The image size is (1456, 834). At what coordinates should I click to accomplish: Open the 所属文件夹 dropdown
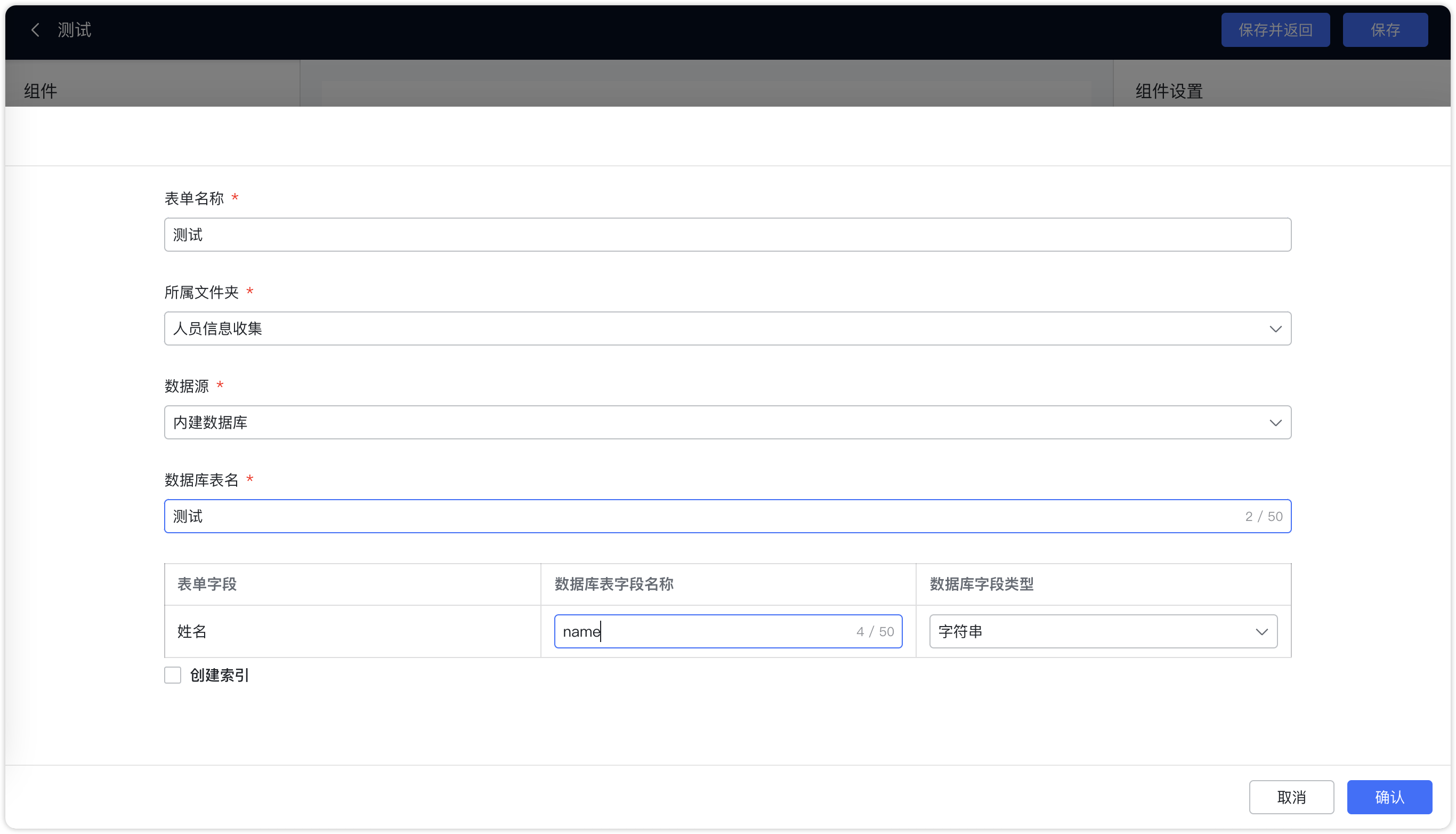[x=727, y=329]
